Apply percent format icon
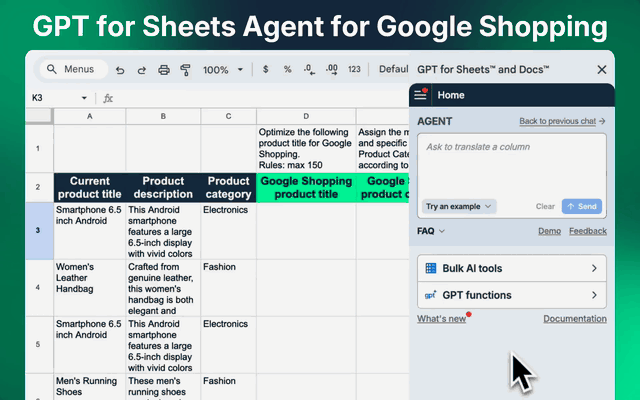Screen dimensions: 640x400 tap(287, 69)
